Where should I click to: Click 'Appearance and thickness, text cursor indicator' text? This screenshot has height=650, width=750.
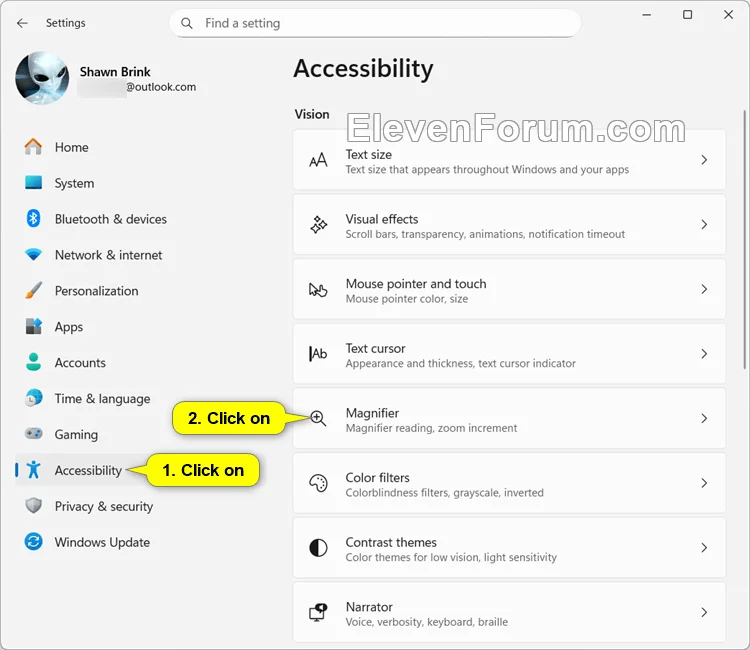[461, 364]
